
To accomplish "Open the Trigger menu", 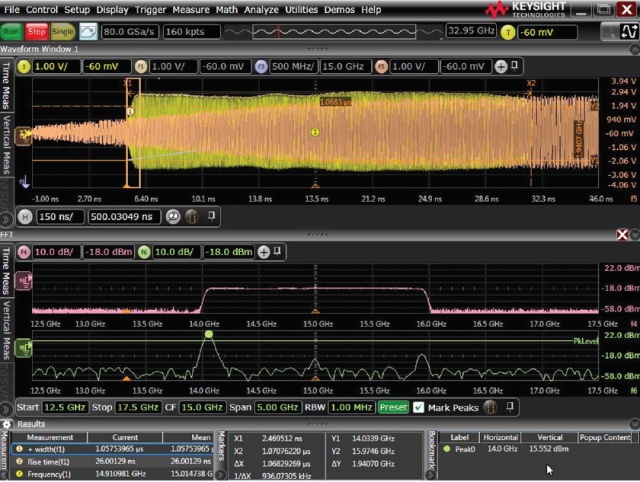I will 150,9.
